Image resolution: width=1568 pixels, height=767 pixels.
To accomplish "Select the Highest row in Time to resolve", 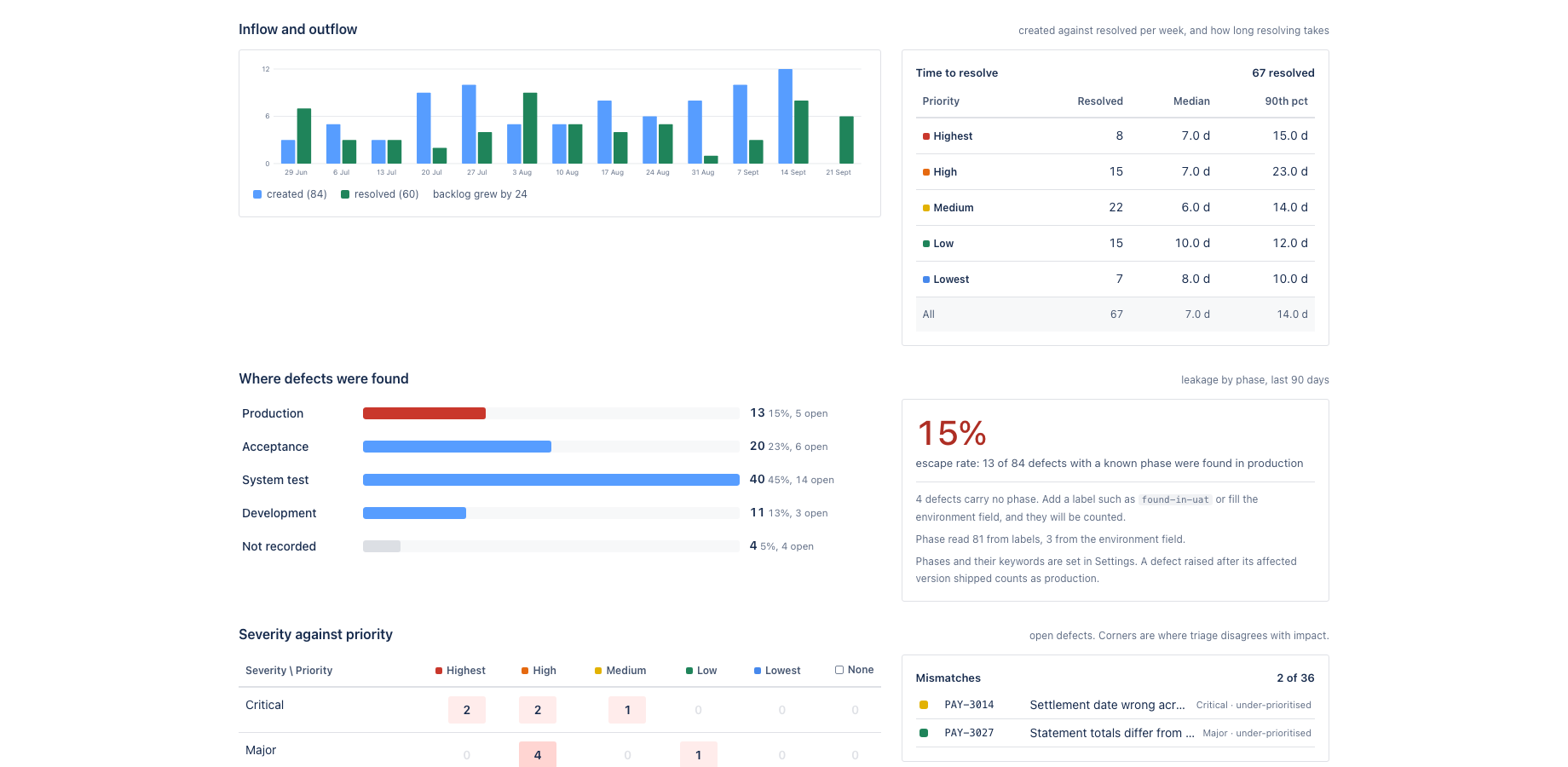I will [x=1115, y=136].
